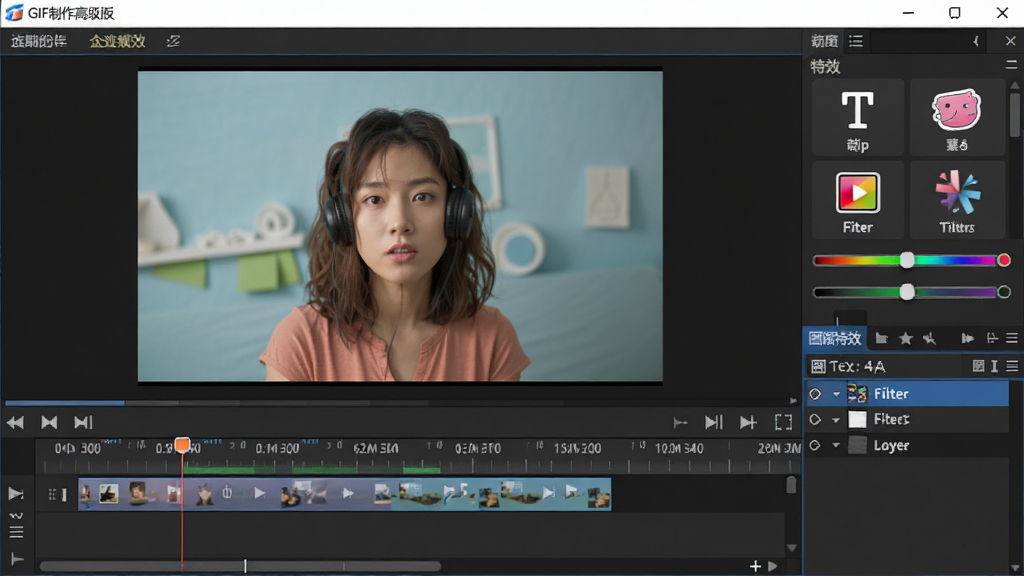Image resolution: width=1024 pixels, height=576 pixels.
Task: Click the list icon in the right panel header
Action: pyautogui.click(x=856, y=41)
